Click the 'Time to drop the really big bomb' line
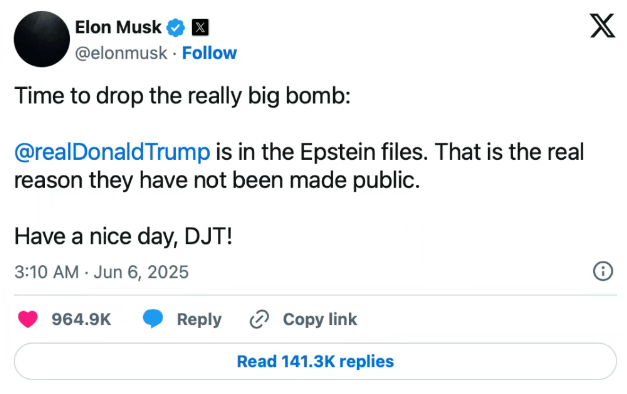Viewport: 627px width, 394px height. [x=182, y=96]
